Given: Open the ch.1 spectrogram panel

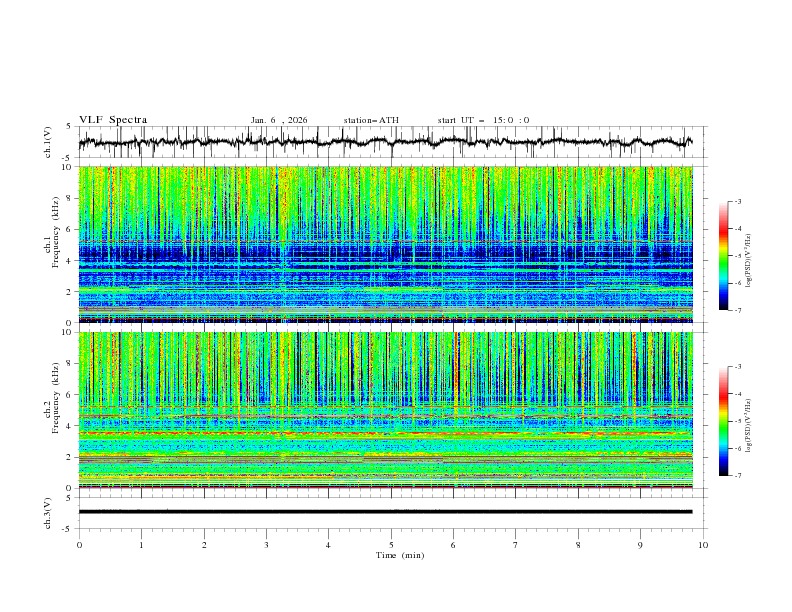Looking at the screenshot, I should coord(386,244).
